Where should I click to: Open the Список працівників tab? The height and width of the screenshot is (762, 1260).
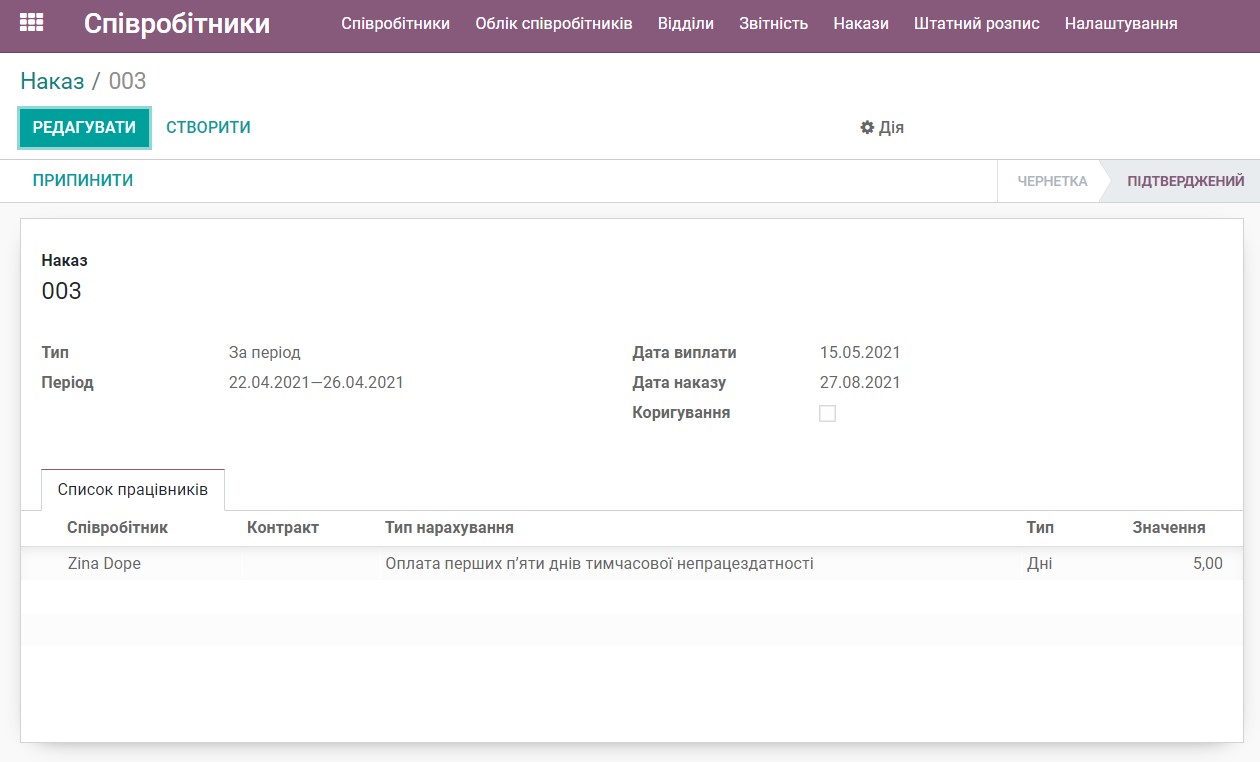[131, 489]
